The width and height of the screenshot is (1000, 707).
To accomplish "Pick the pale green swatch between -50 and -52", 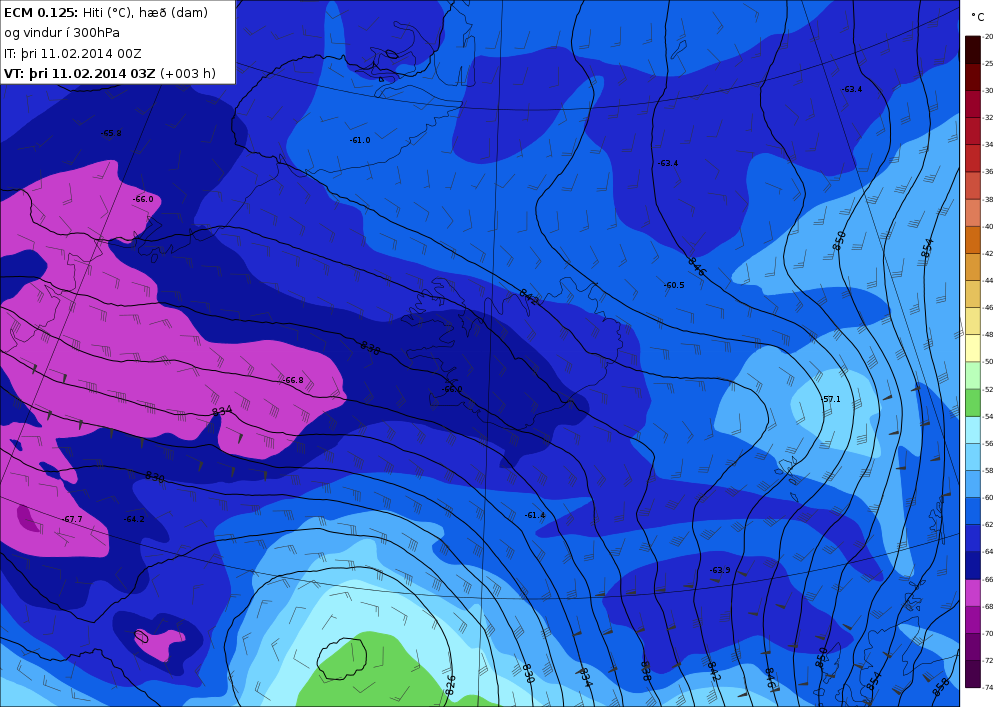I will click(x=973, y=375).
